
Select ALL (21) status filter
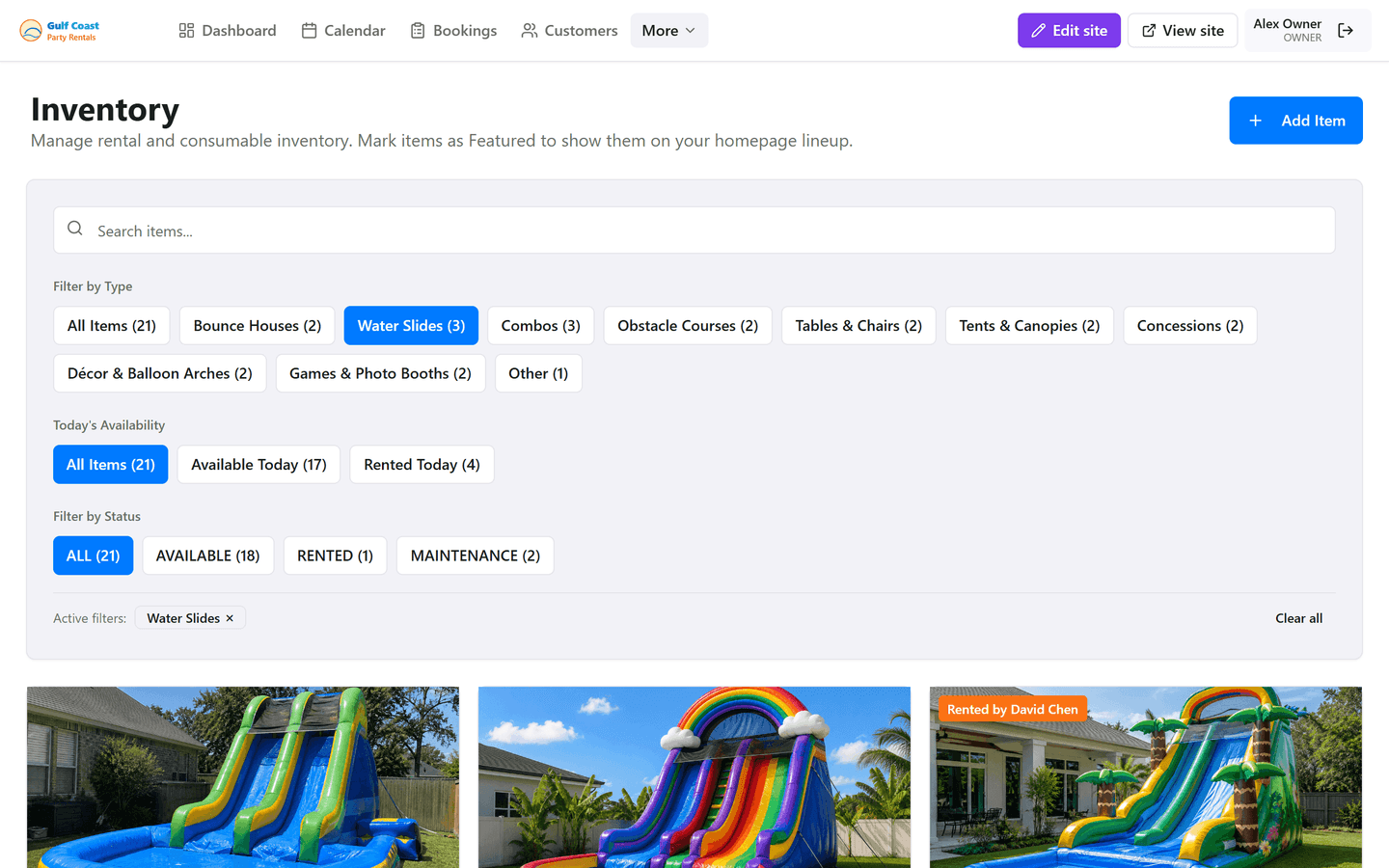(94, 556)
